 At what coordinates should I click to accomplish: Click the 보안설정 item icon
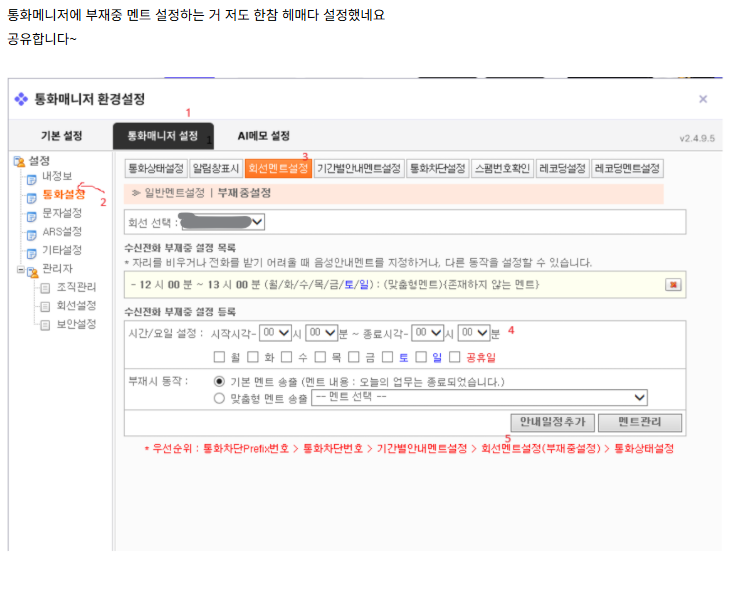click(45, 325)
